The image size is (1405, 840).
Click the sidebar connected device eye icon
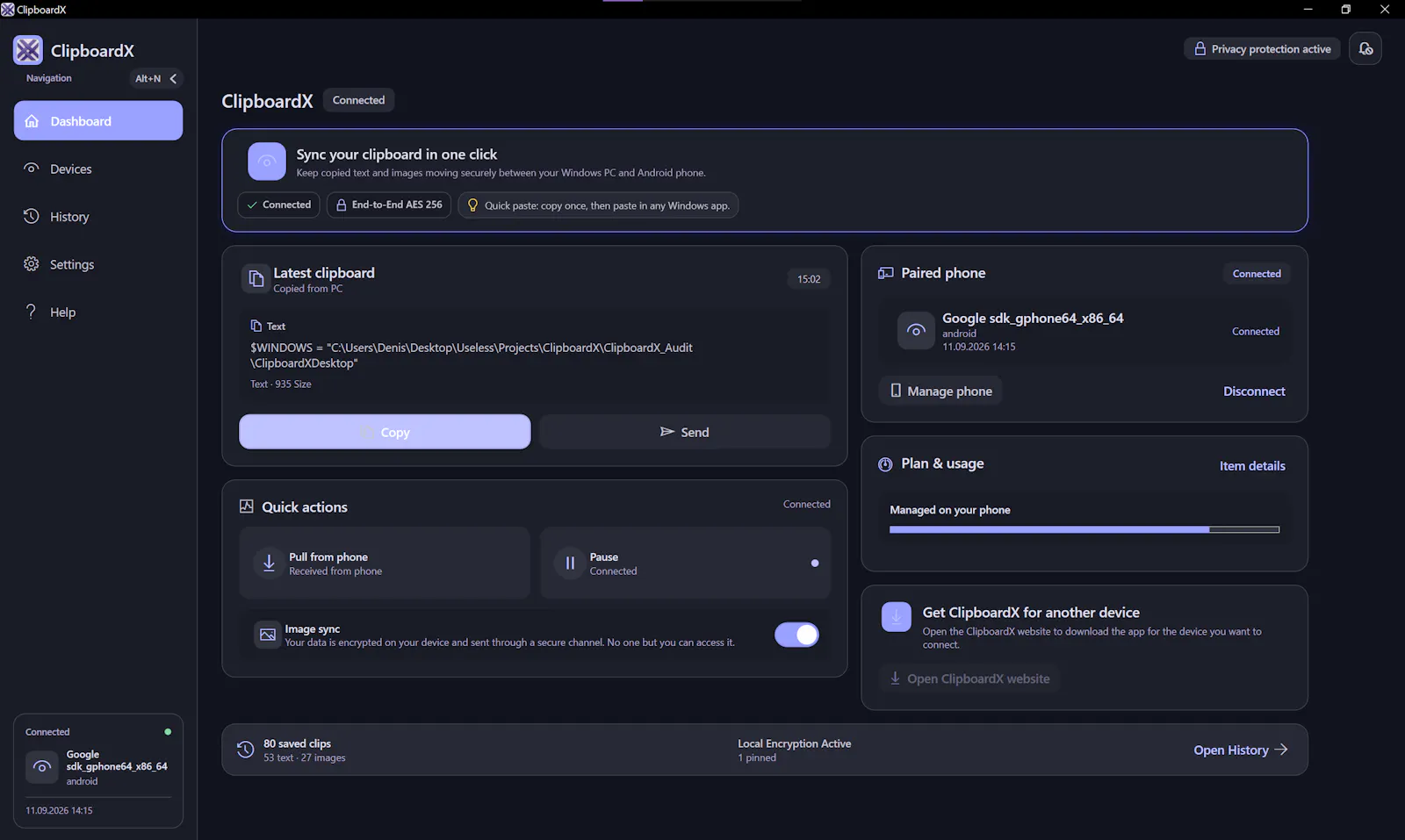click(x=42, y=767)
